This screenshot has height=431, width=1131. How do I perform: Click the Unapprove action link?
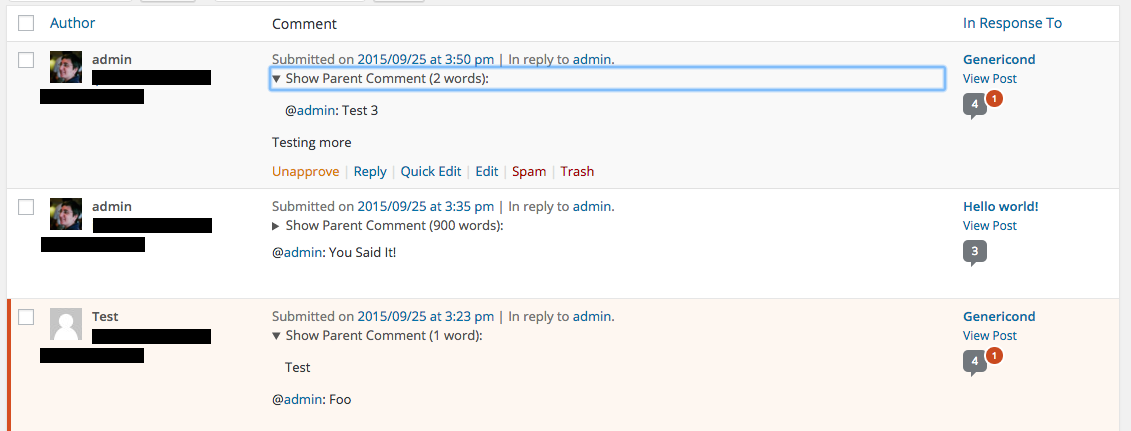(x=305, y=172)
